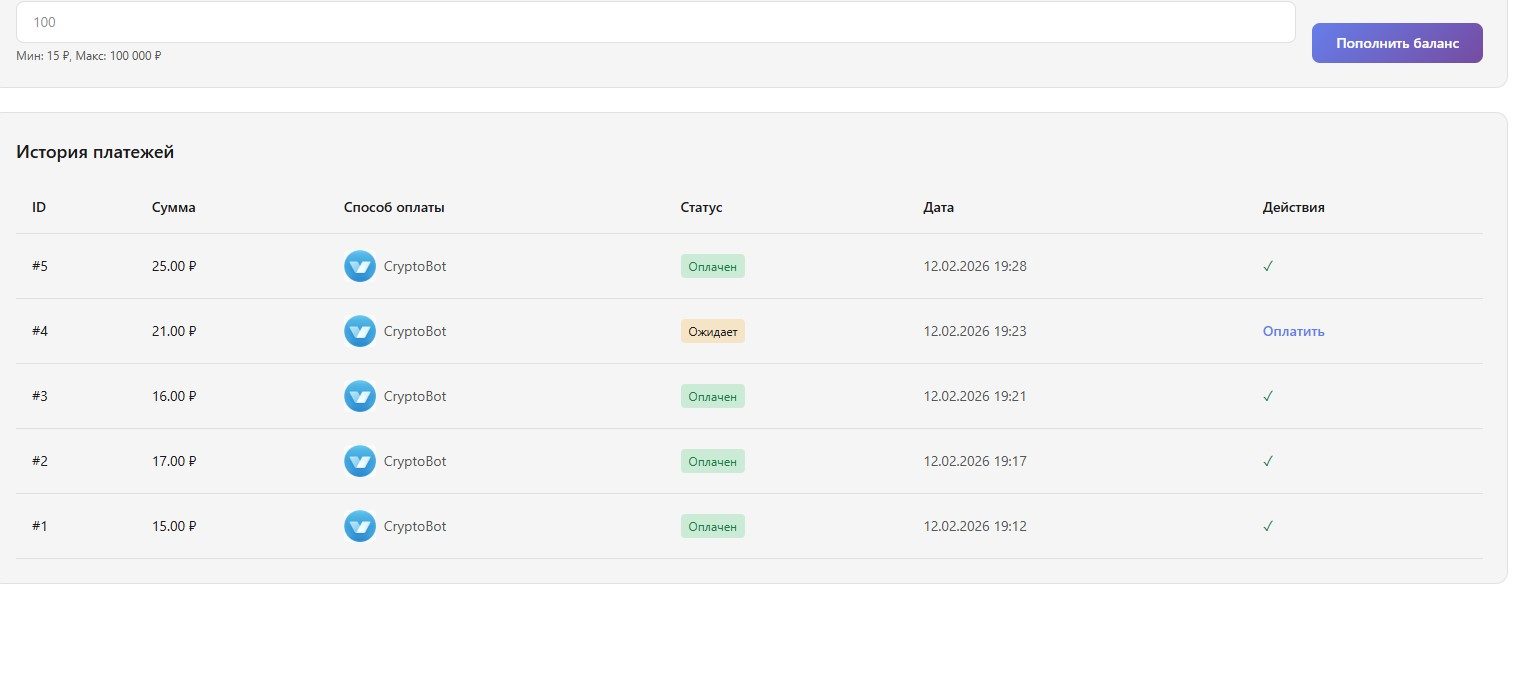Click green checkmark for payment #2

click(x=1267, y=461)
